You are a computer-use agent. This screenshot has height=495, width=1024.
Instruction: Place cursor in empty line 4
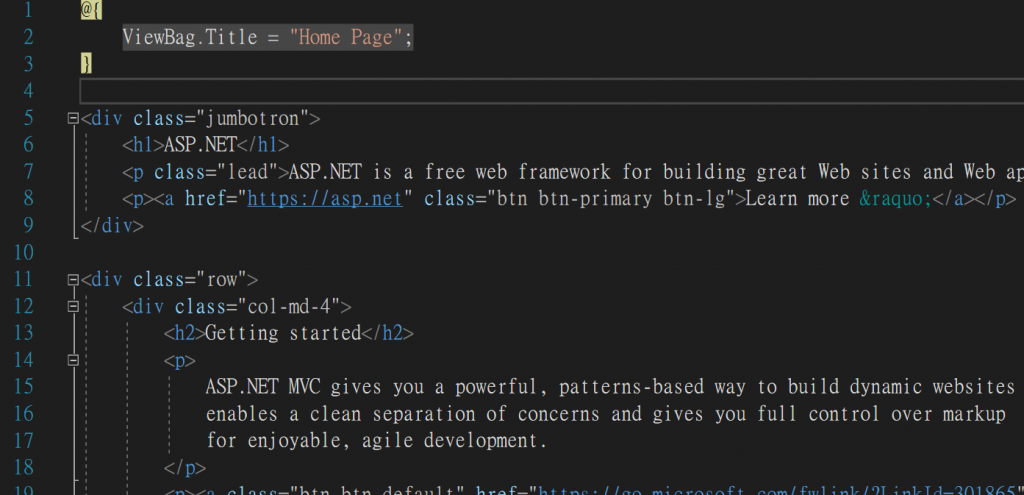point(551,91)
